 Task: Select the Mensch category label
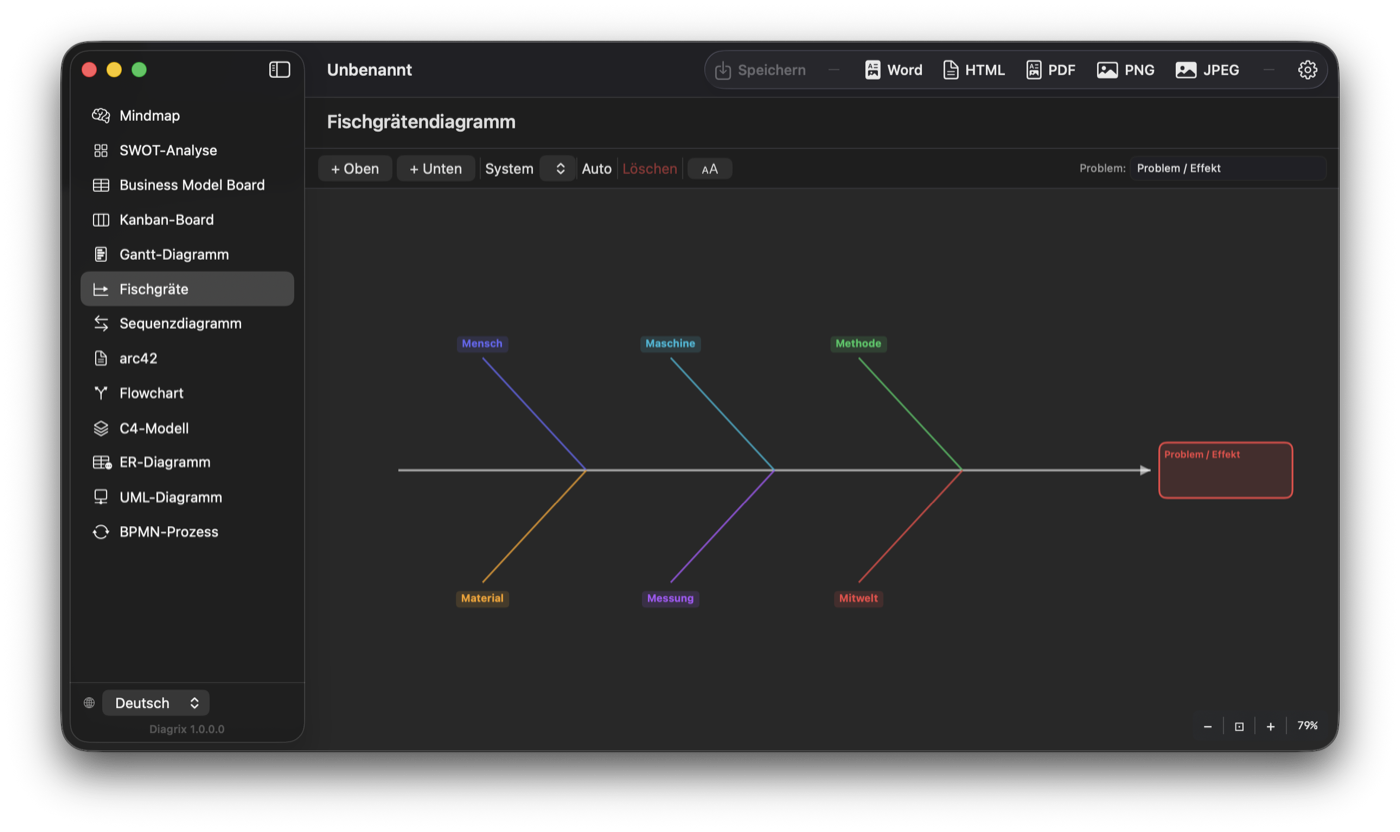(482, 344)
